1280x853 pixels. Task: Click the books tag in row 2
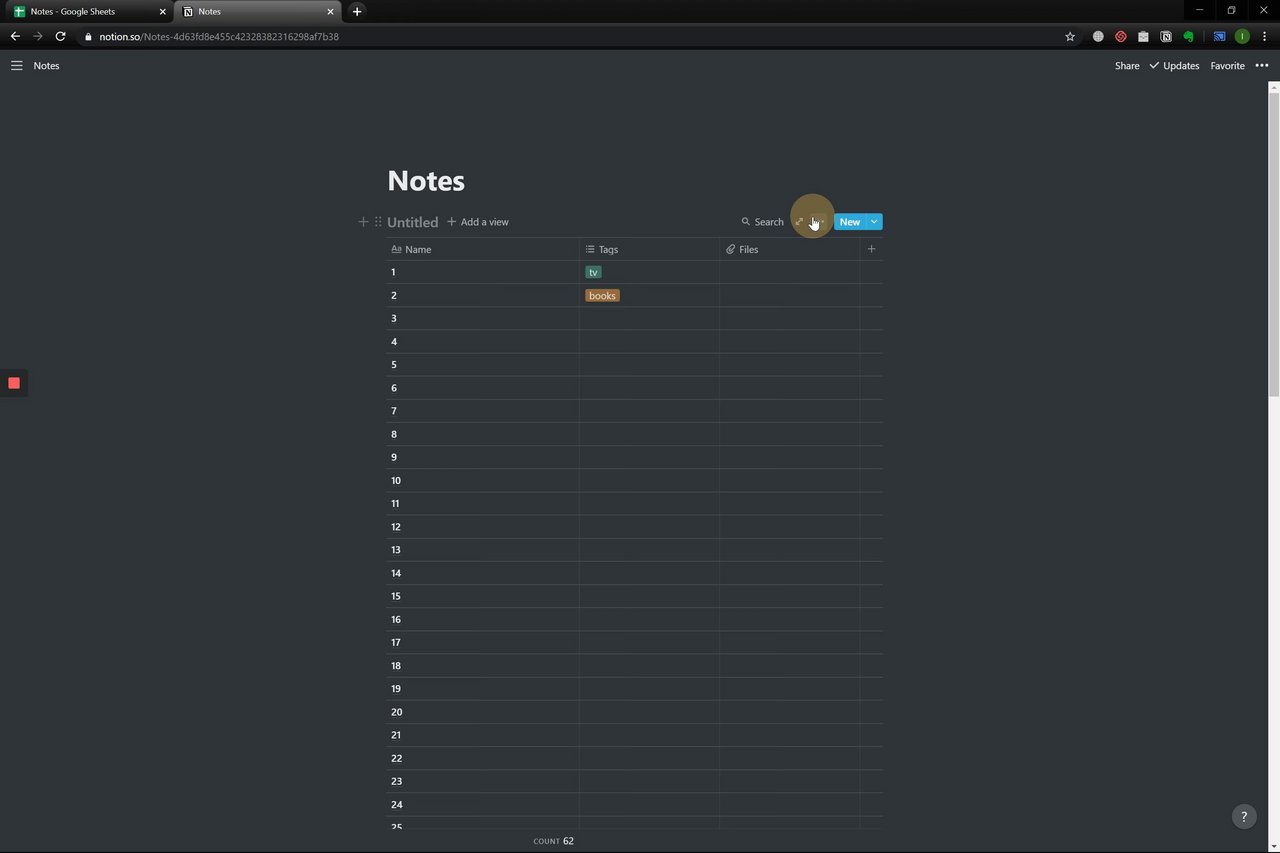pos(602,295)
